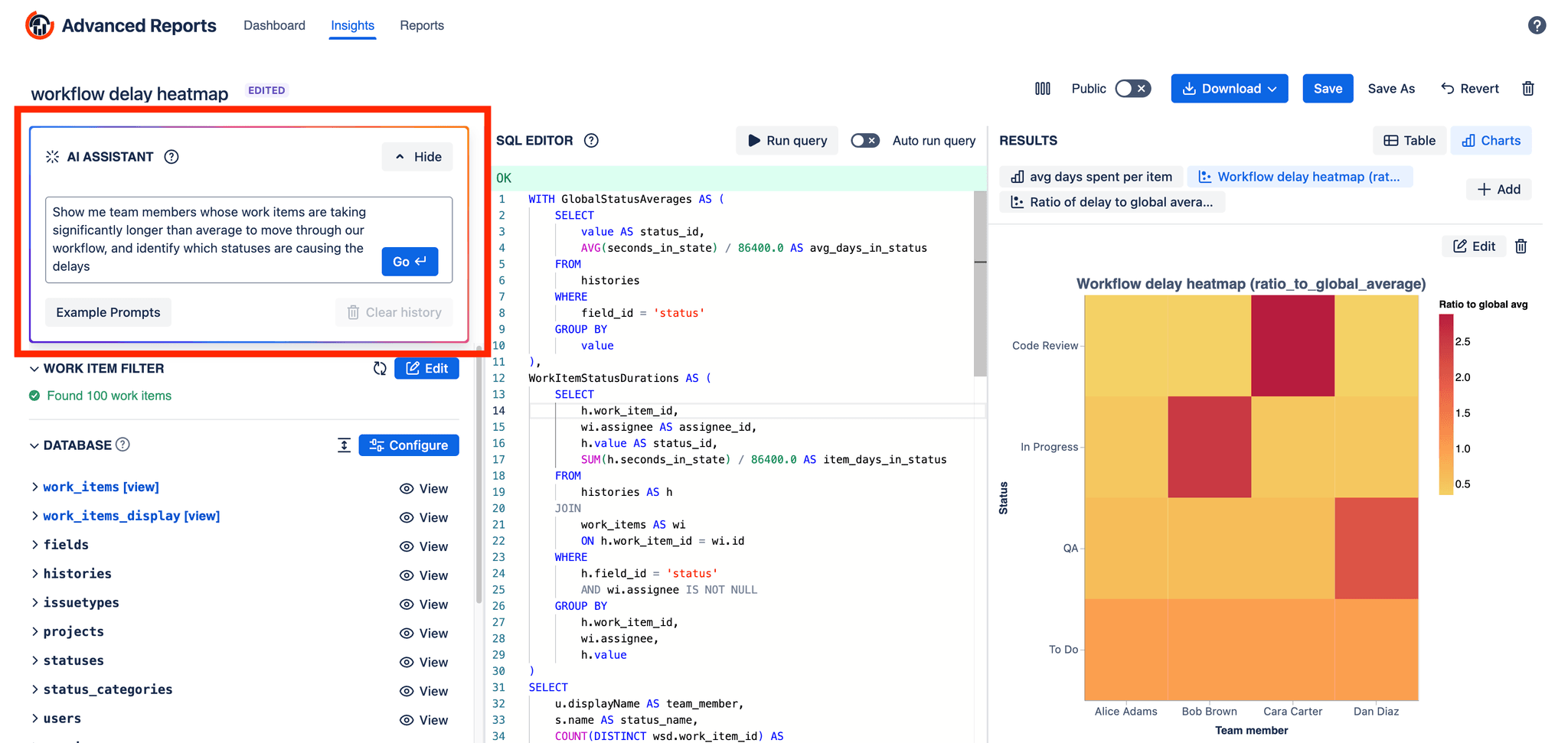
Task: Click the Save button
Action: click(x=1327, y=89)
